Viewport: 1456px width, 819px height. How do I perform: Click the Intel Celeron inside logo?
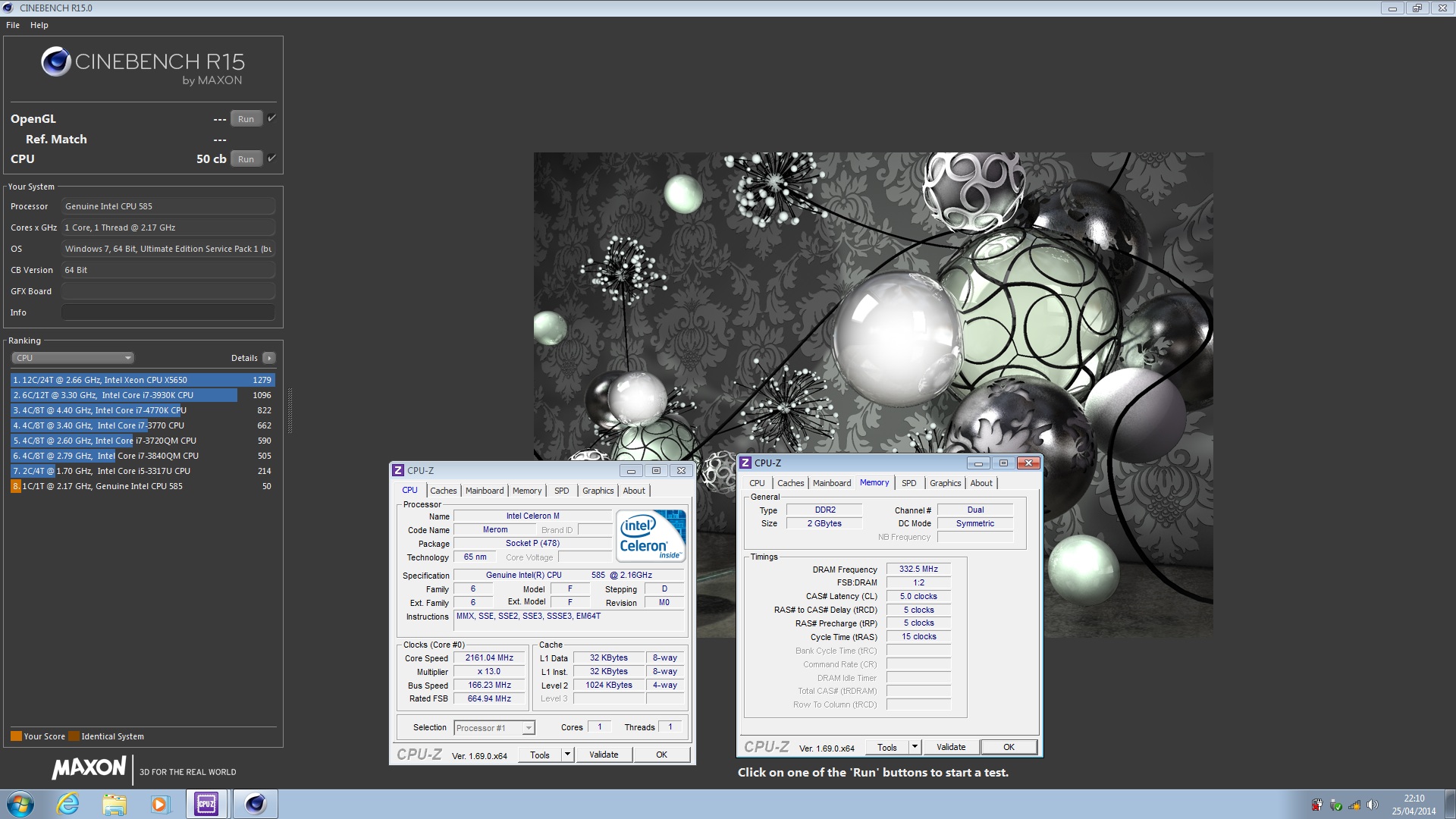(651, 536)
